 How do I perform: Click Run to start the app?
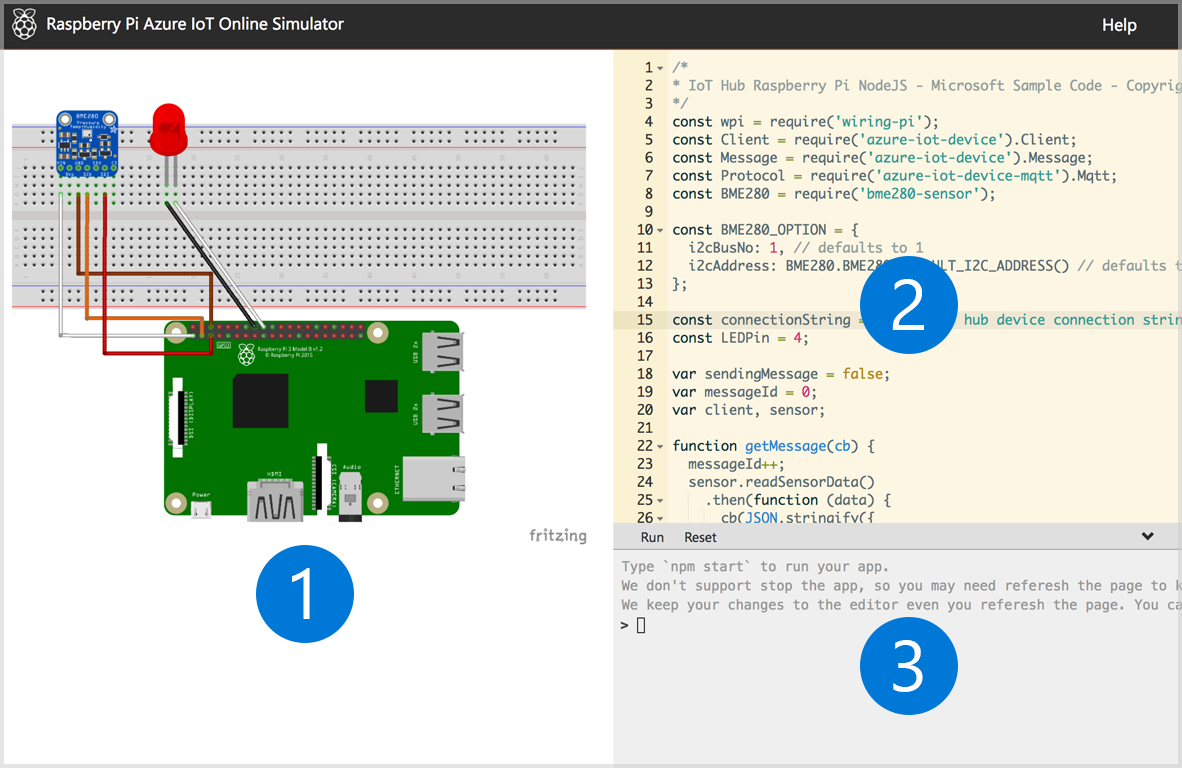click(651, 536)
